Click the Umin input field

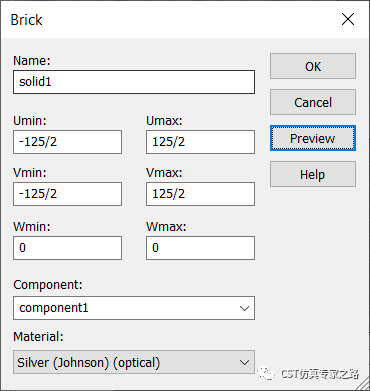pyautogui.click(x=67, y=142)
